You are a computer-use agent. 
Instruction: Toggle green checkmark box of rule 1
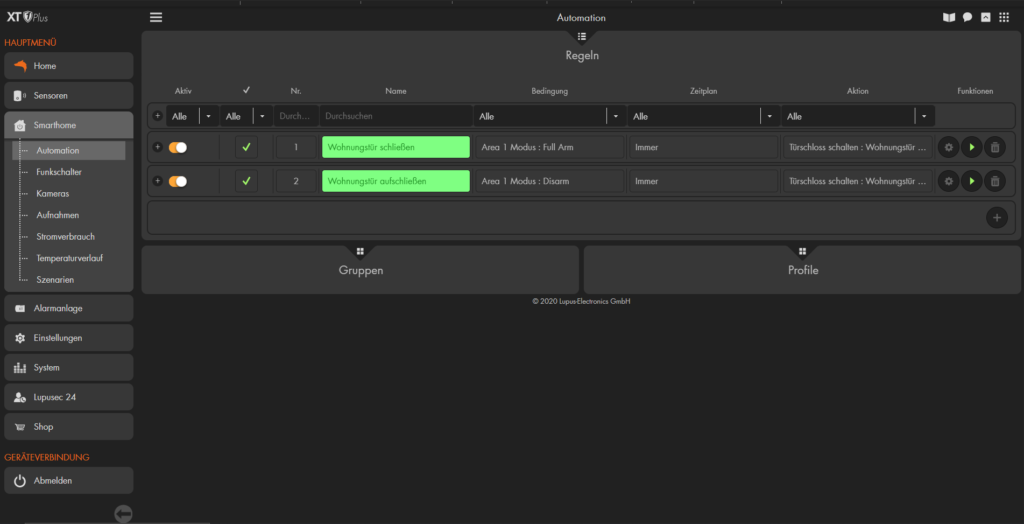pos(246,148)
